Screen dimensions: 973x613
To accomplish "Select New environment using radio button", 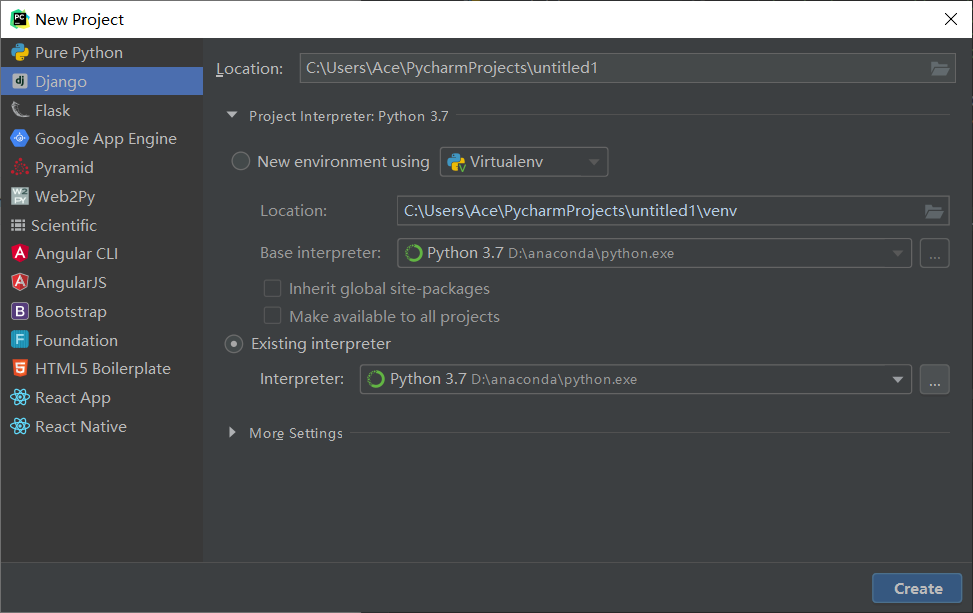I will [x=241, y=161].
